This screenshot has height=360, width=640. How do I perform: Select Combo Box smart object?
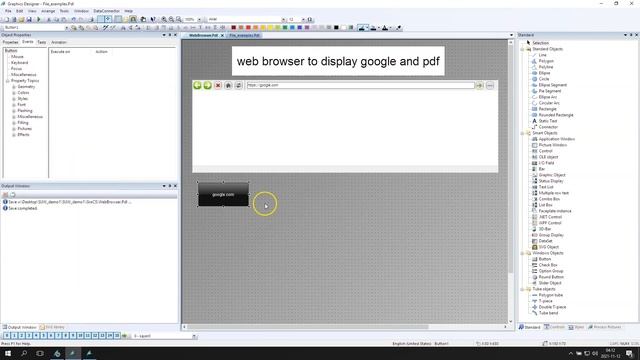click(x=549, y=199)
